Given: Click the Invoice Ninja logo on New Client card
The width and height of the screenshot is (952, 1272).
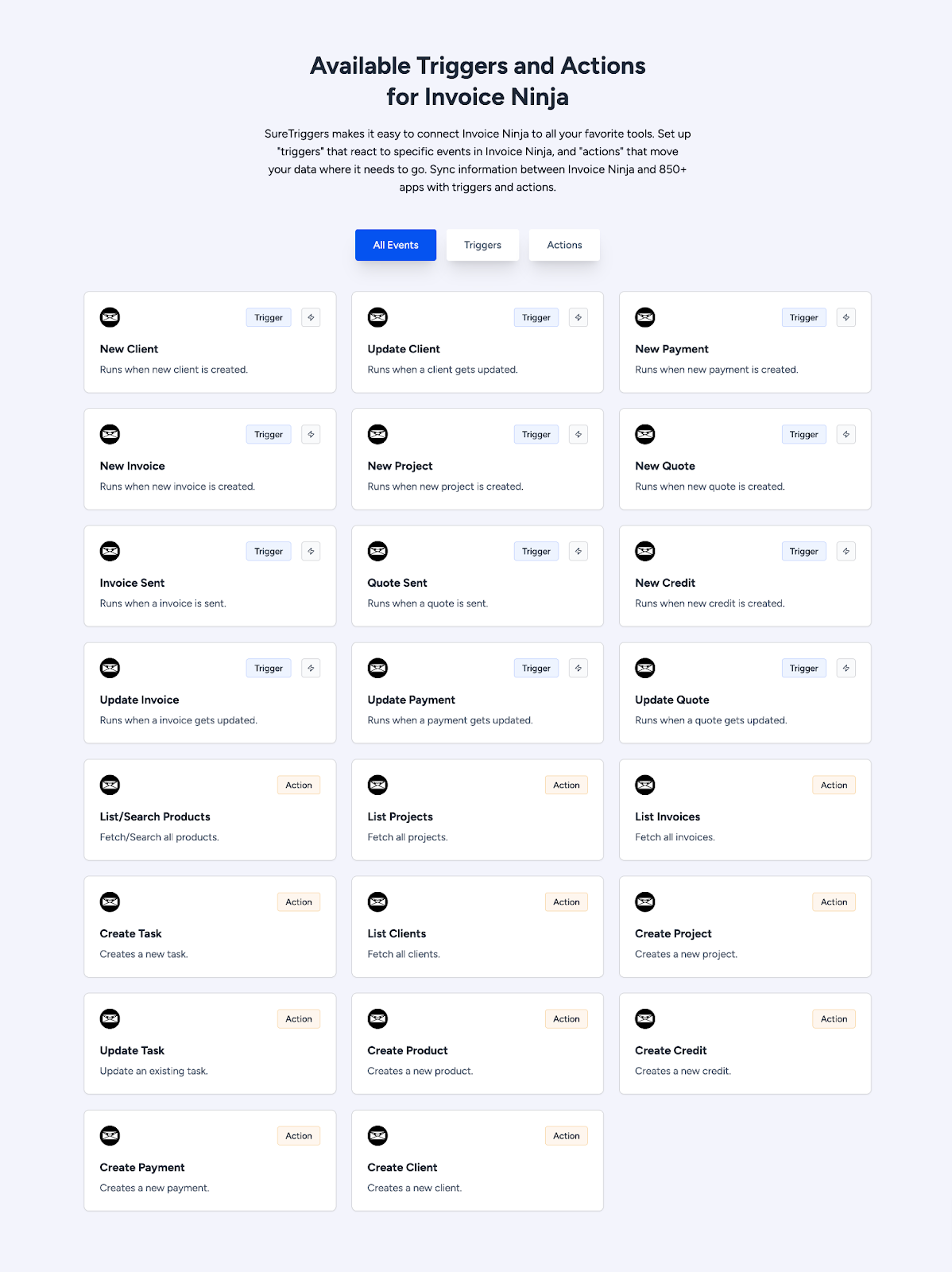Looking at the screenshot, I should (x=110, y=317).
